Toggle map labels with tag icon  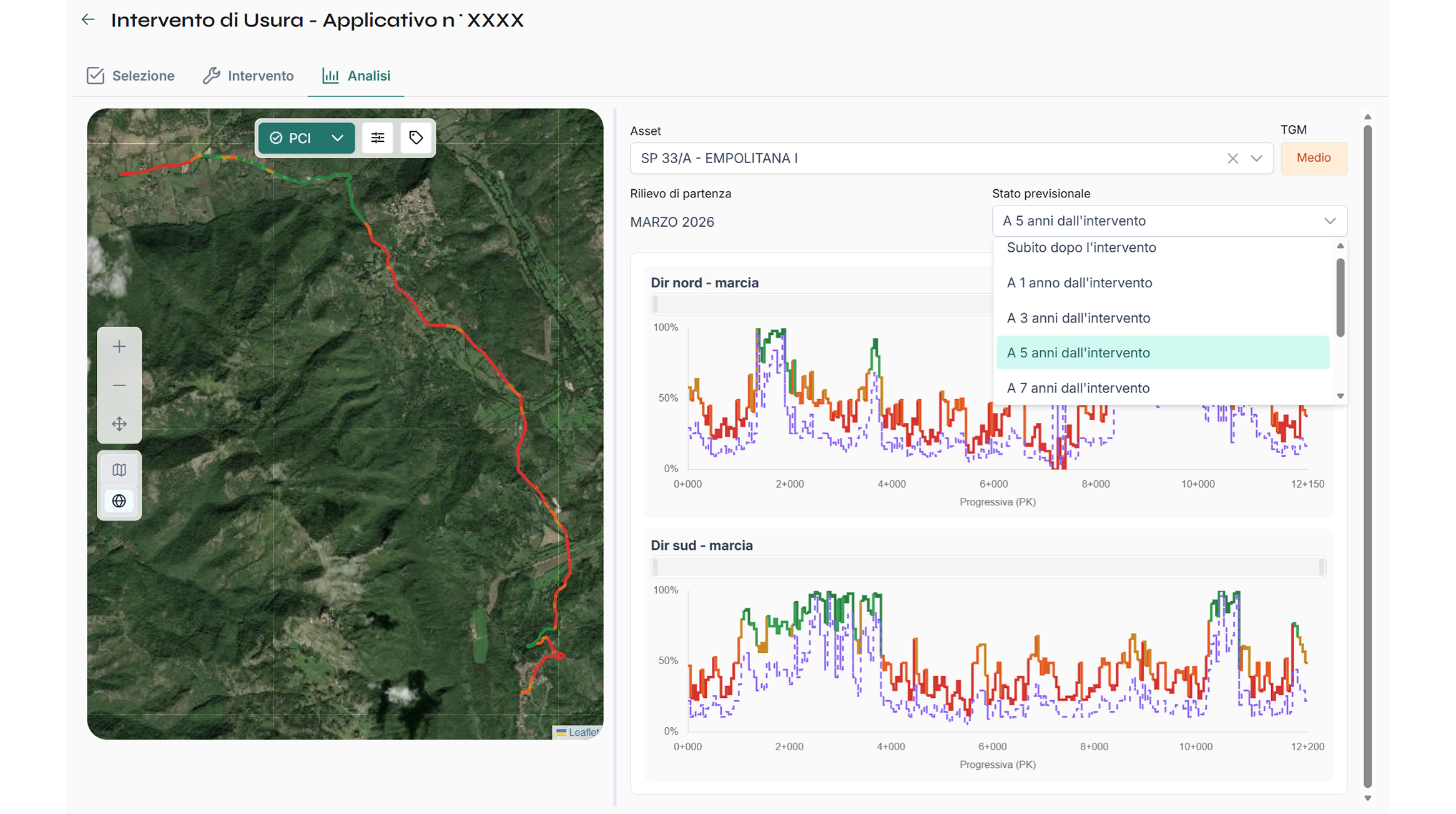pos(416,138)
